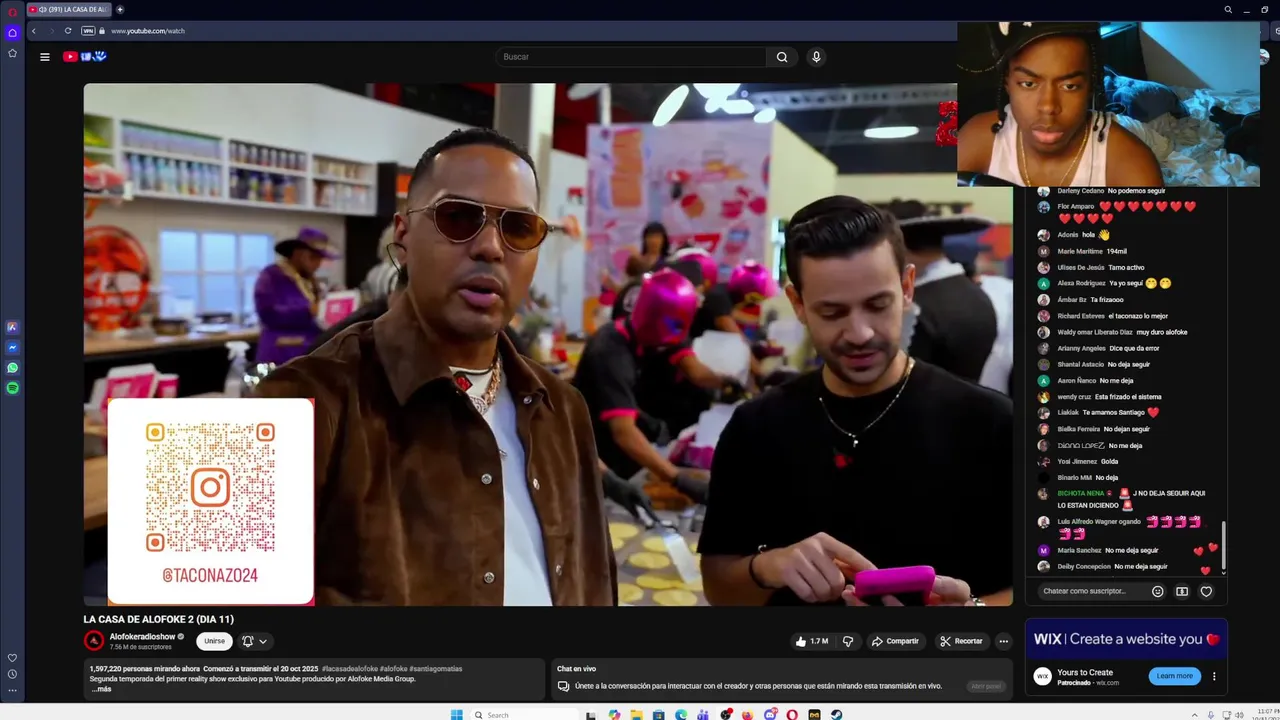Click the #santiagomatias hashtag
Screen dimensions: 1280x720
pyautogui.click(x=435, y=668)
